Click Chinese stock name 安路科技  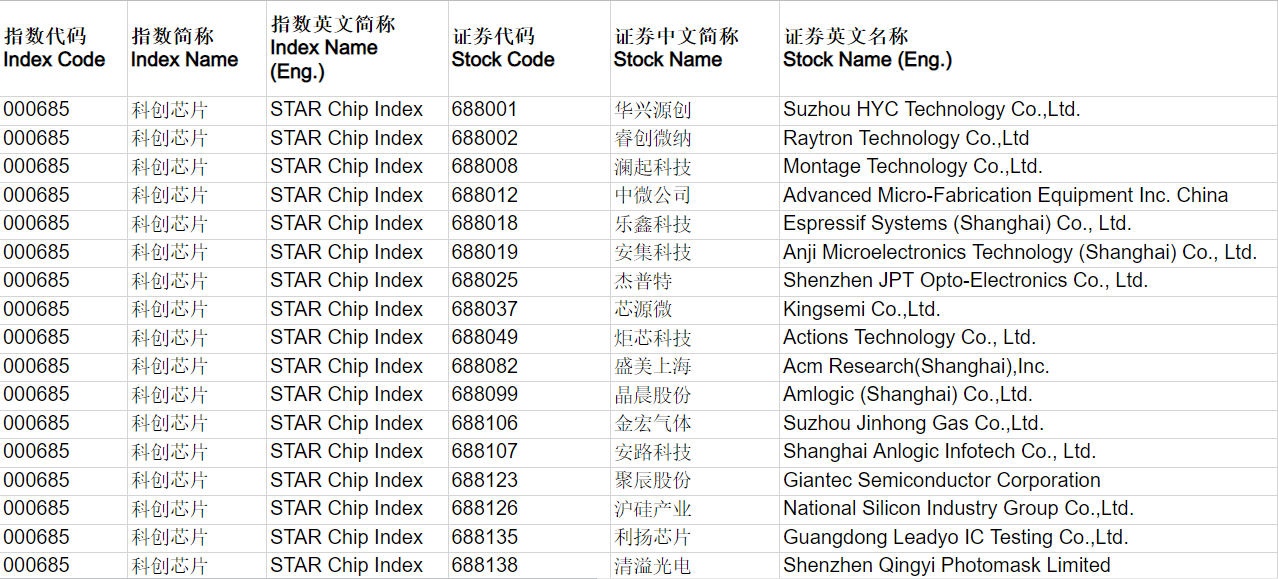coord(653,451)
